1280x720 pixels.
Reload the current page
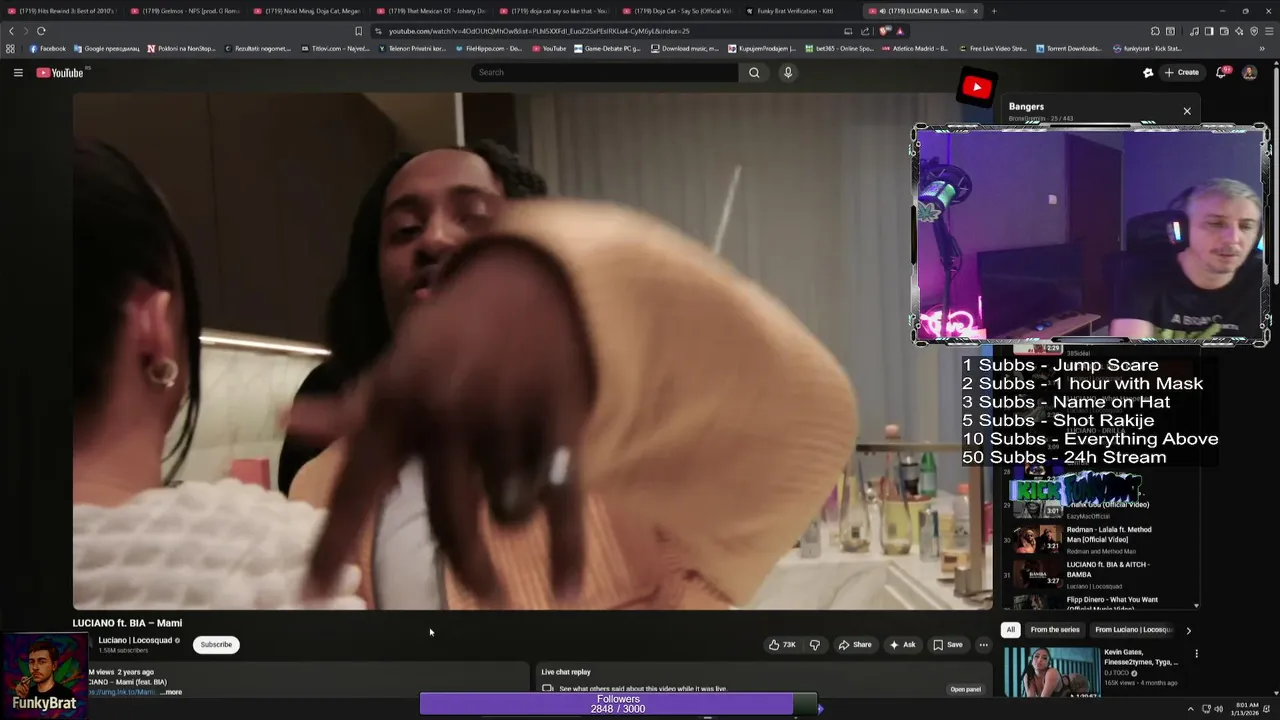click(x=41, y=31)
